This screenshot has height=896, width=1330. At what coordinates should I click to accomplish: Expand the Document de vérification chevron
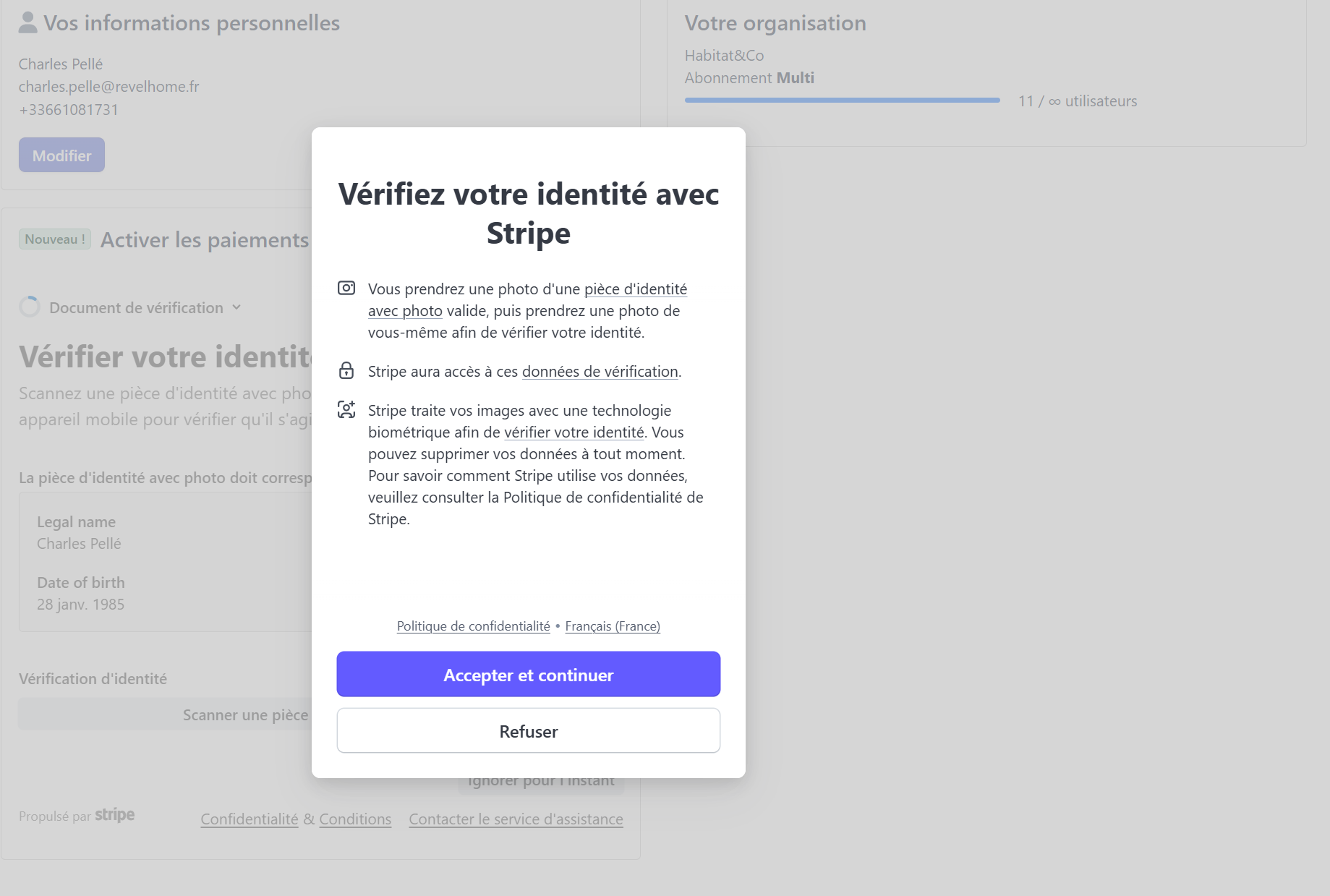pos(236,307)
